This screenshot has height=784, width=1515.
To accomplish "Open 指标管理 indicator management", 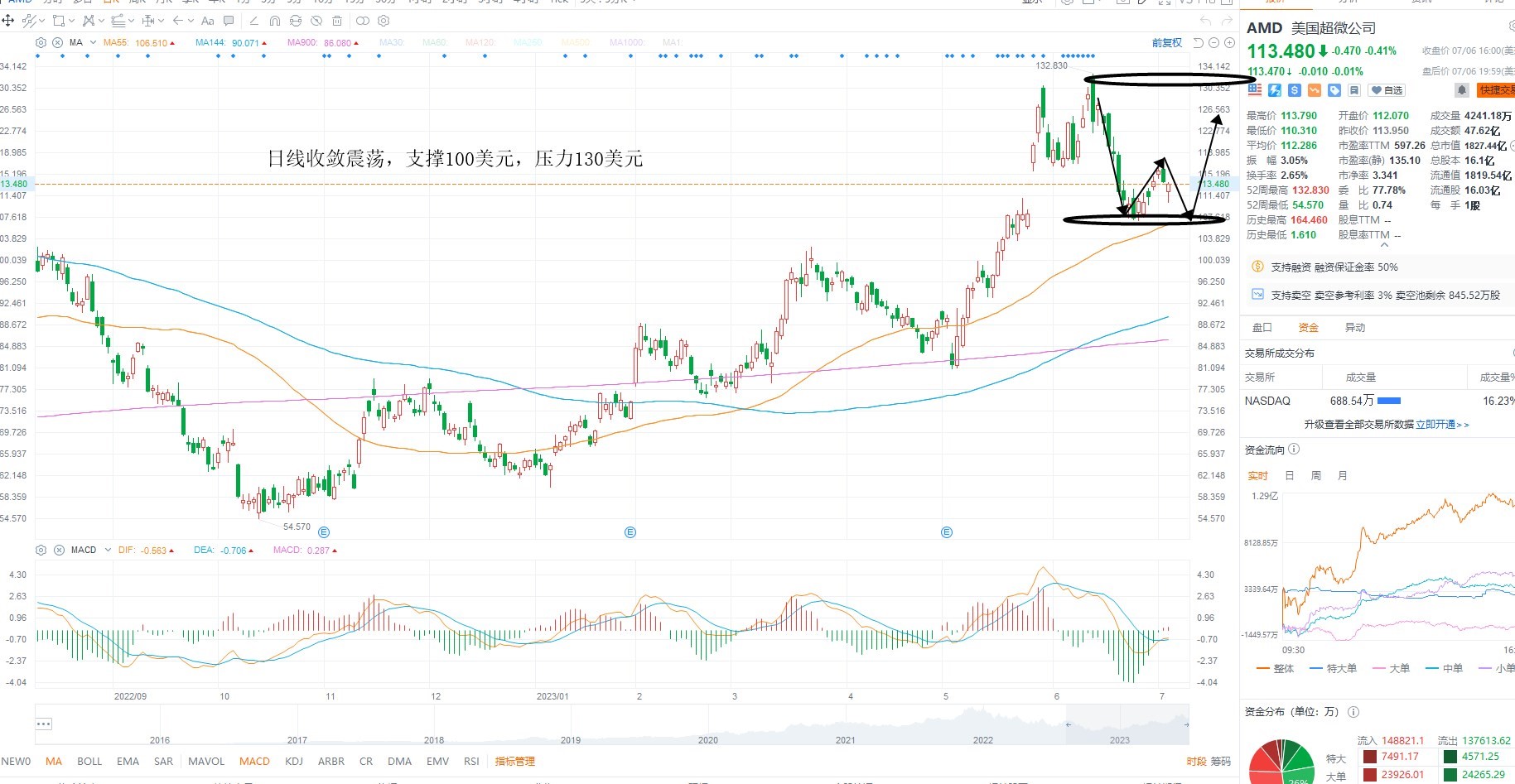I will click(514, 761).
